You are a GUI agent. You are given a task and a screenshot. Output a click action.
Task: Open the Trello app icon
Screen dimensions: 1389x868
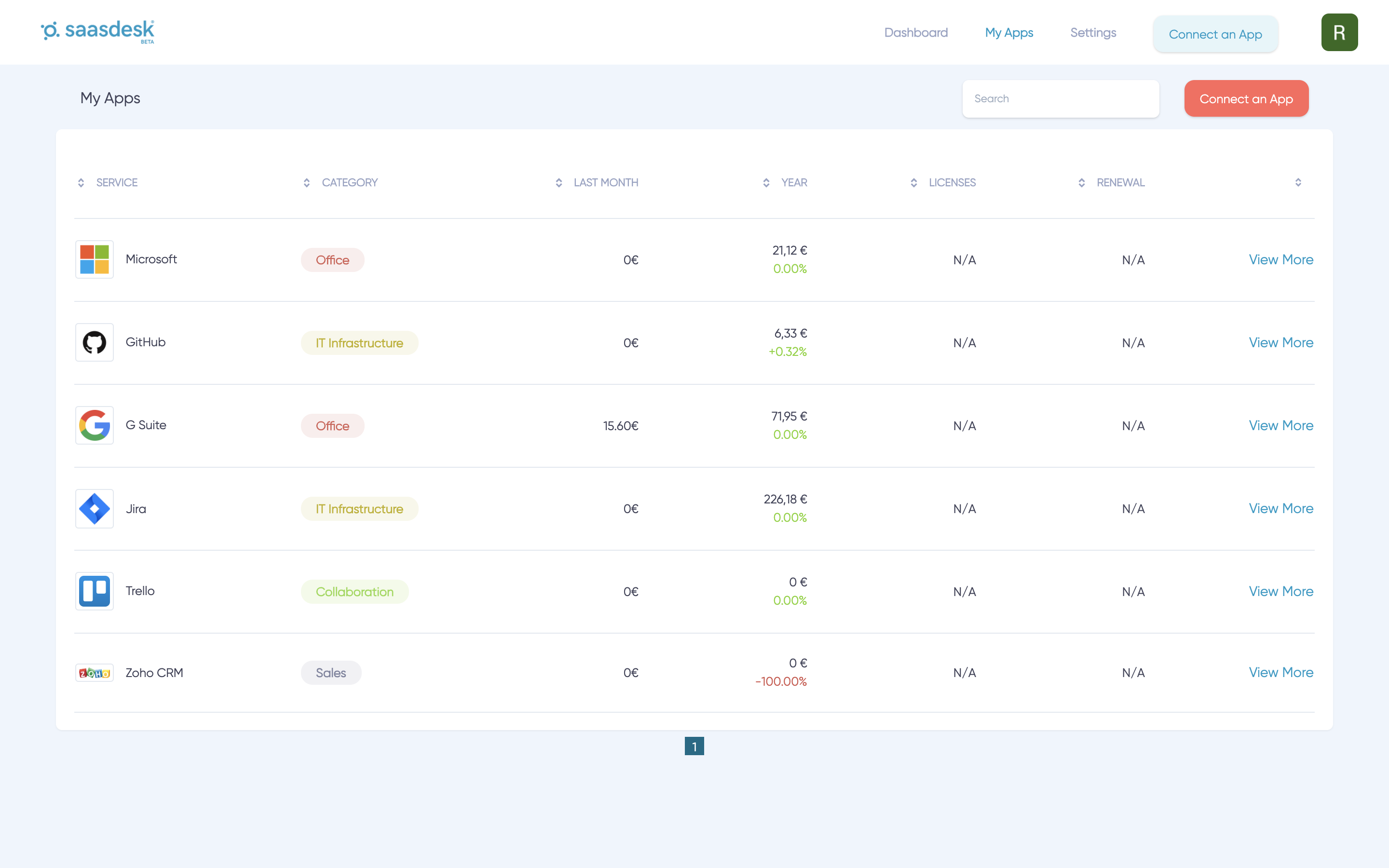95,591
